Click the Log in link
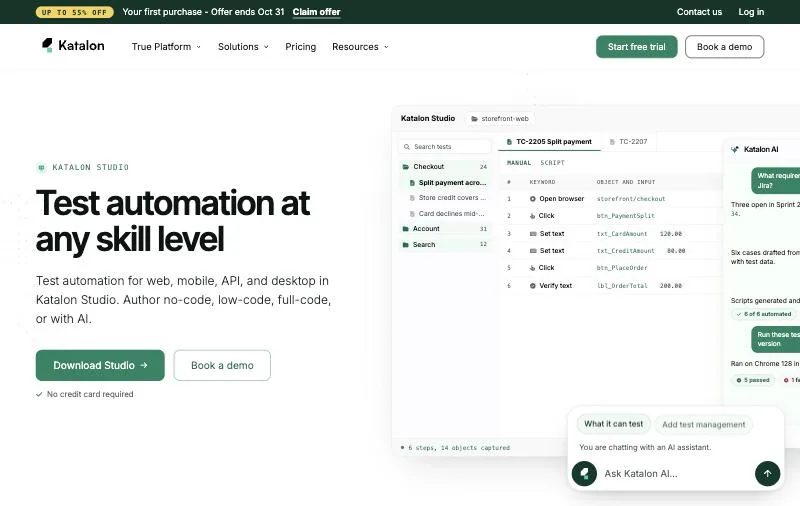 751,12
